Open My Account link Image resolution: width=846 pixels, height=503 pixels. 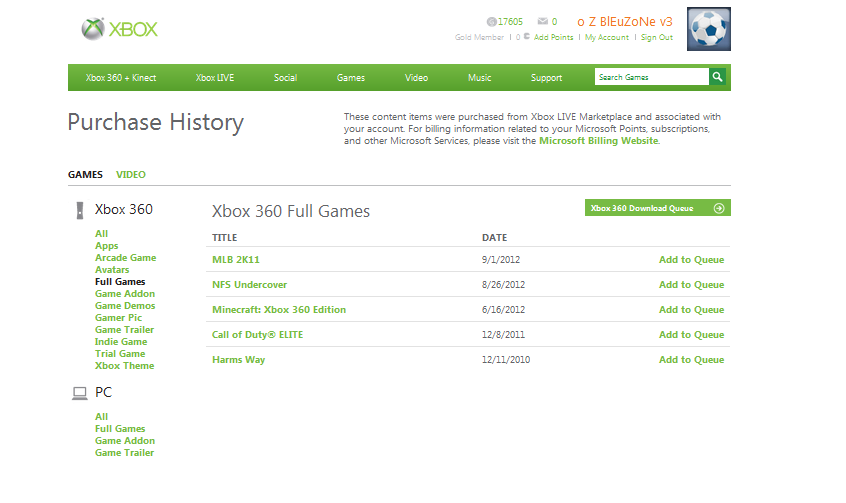click(x=607, y=37)
